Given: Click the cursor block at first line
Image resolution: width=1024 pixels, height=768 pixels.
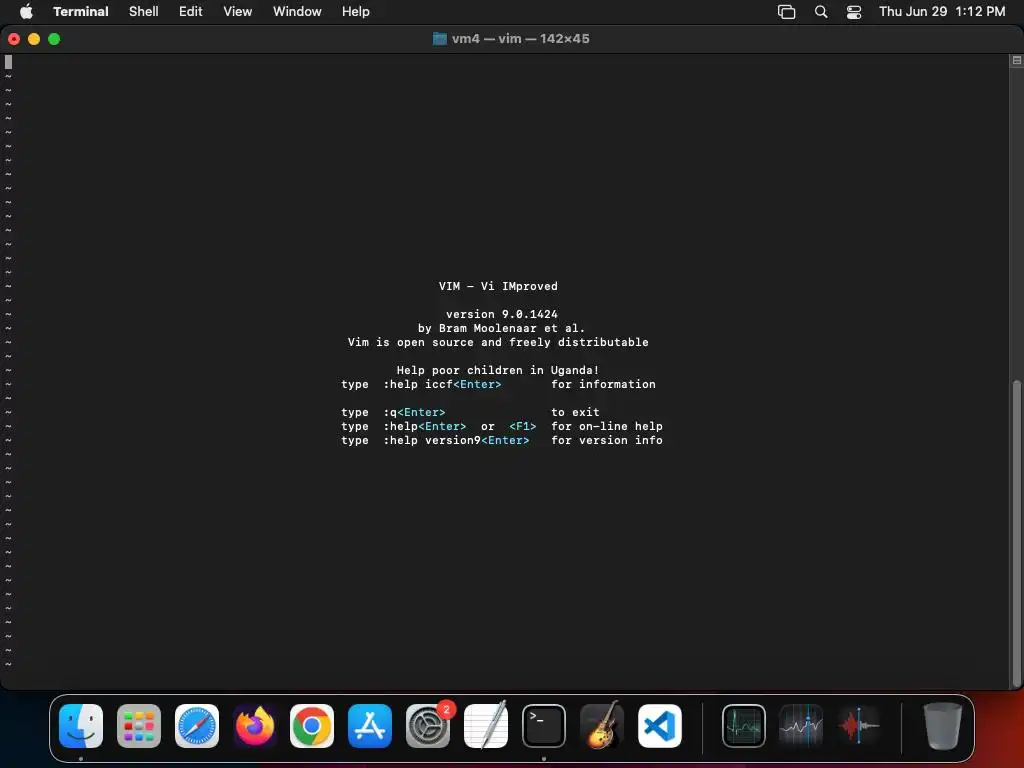Looking at the screenshot, I should (8, 62).
